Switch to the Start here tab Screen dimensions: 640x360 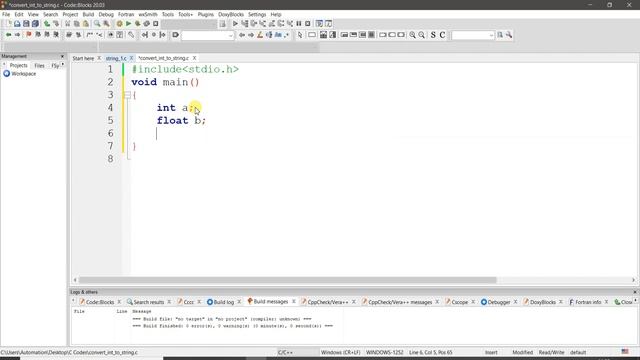[83, 58]
